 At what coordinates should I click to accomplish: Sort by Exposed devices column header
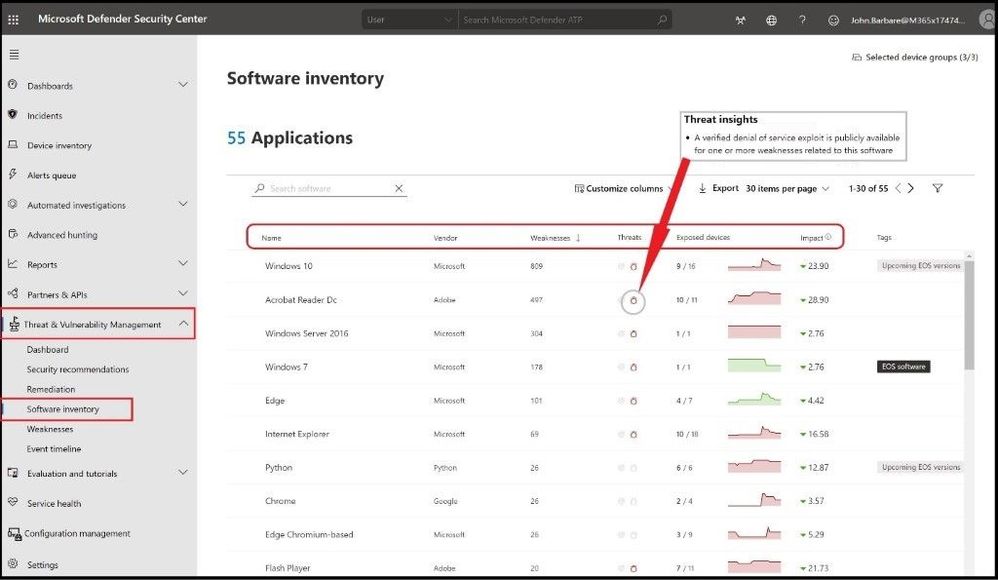[x=703, y=237]
